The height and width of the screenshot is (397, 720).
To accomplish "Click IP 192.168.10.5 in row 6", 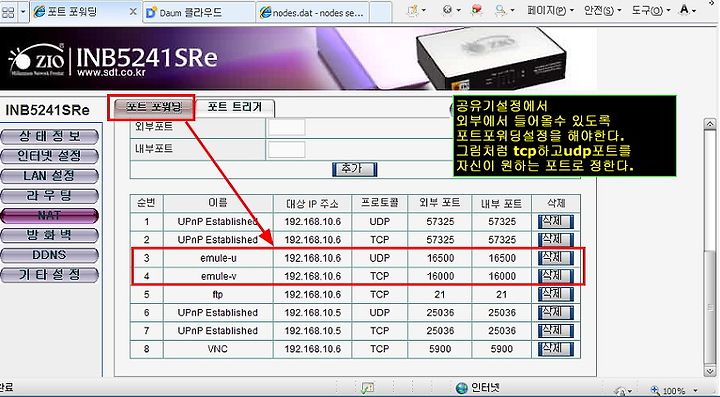I will point(312,313).
